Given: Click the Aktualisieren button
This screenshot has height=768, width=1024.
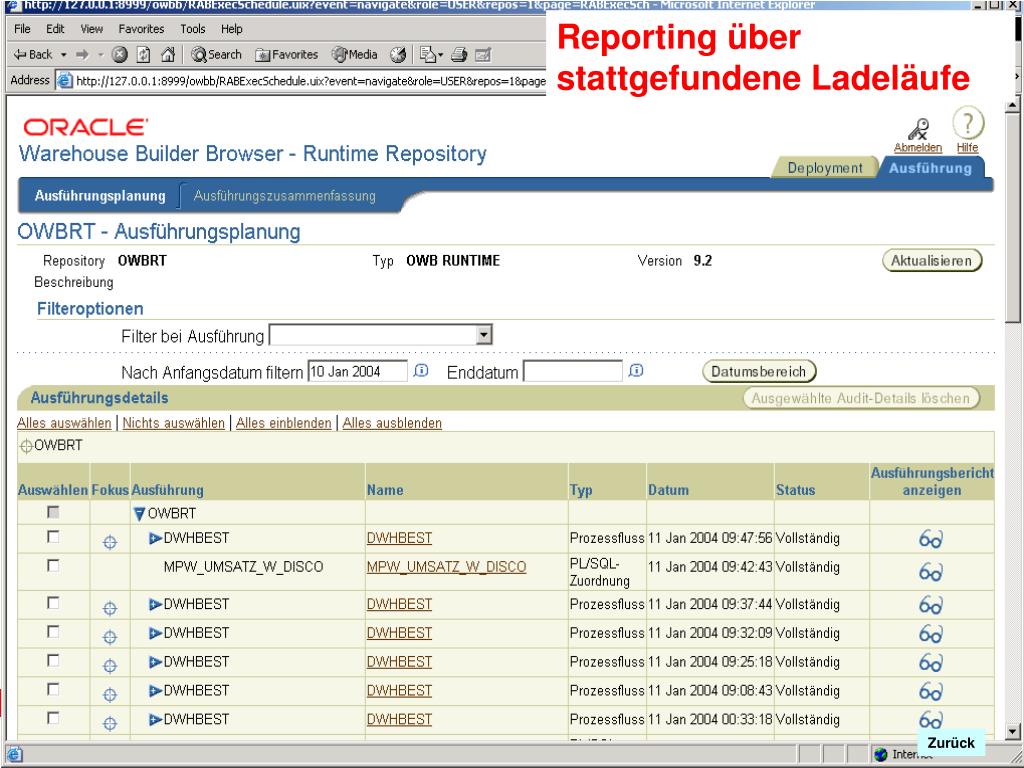Looking at the screenshot, I should pos(932,261).
